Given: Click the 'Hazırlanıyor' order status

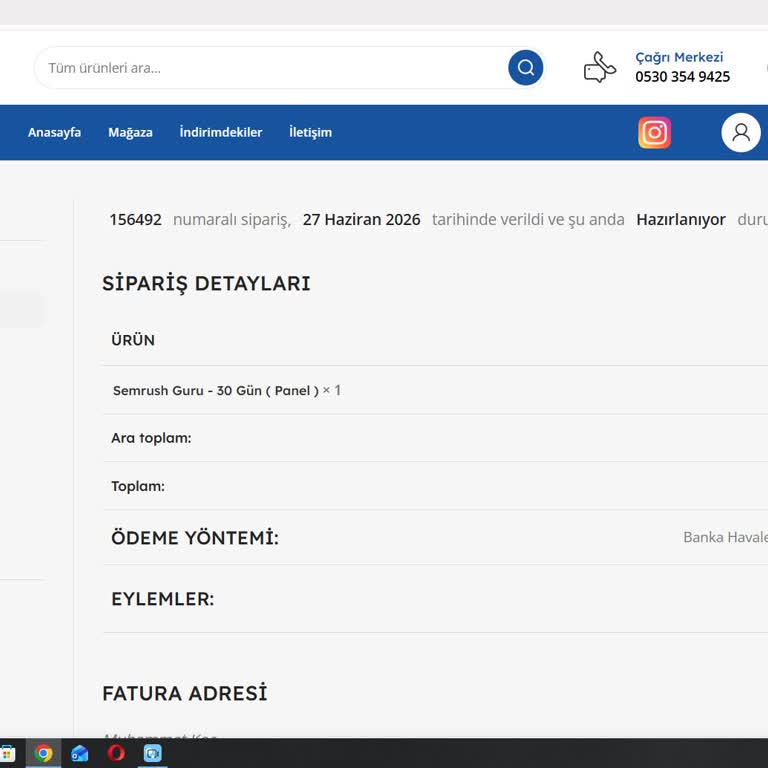Looking at the screenshot, I should point(681,220).
